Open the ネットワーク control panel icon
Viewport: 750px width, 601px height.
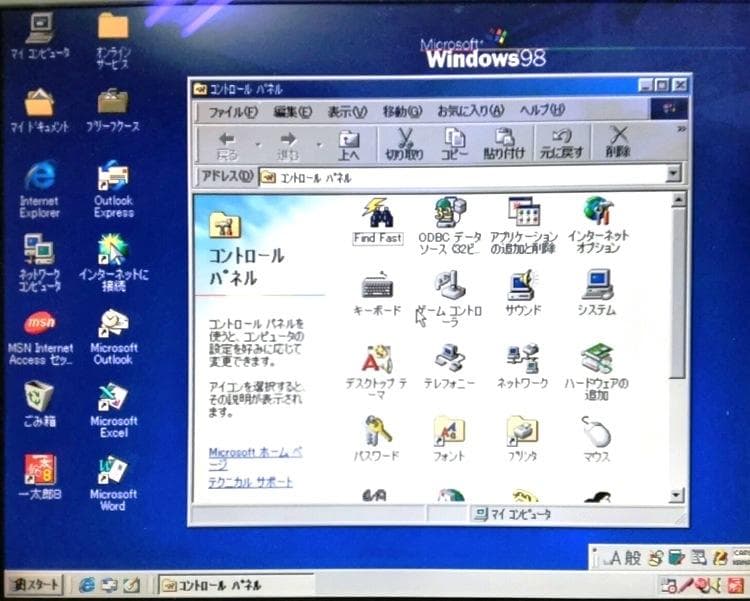pos(523,366)
